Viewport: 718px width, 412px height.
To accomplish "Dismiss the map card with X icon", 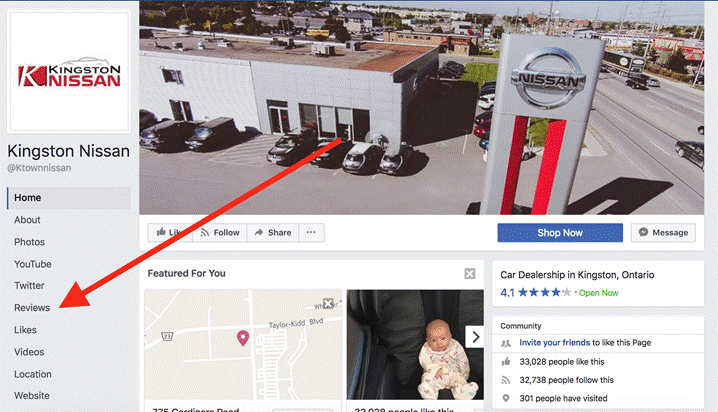I will click(x=328, y=303).
